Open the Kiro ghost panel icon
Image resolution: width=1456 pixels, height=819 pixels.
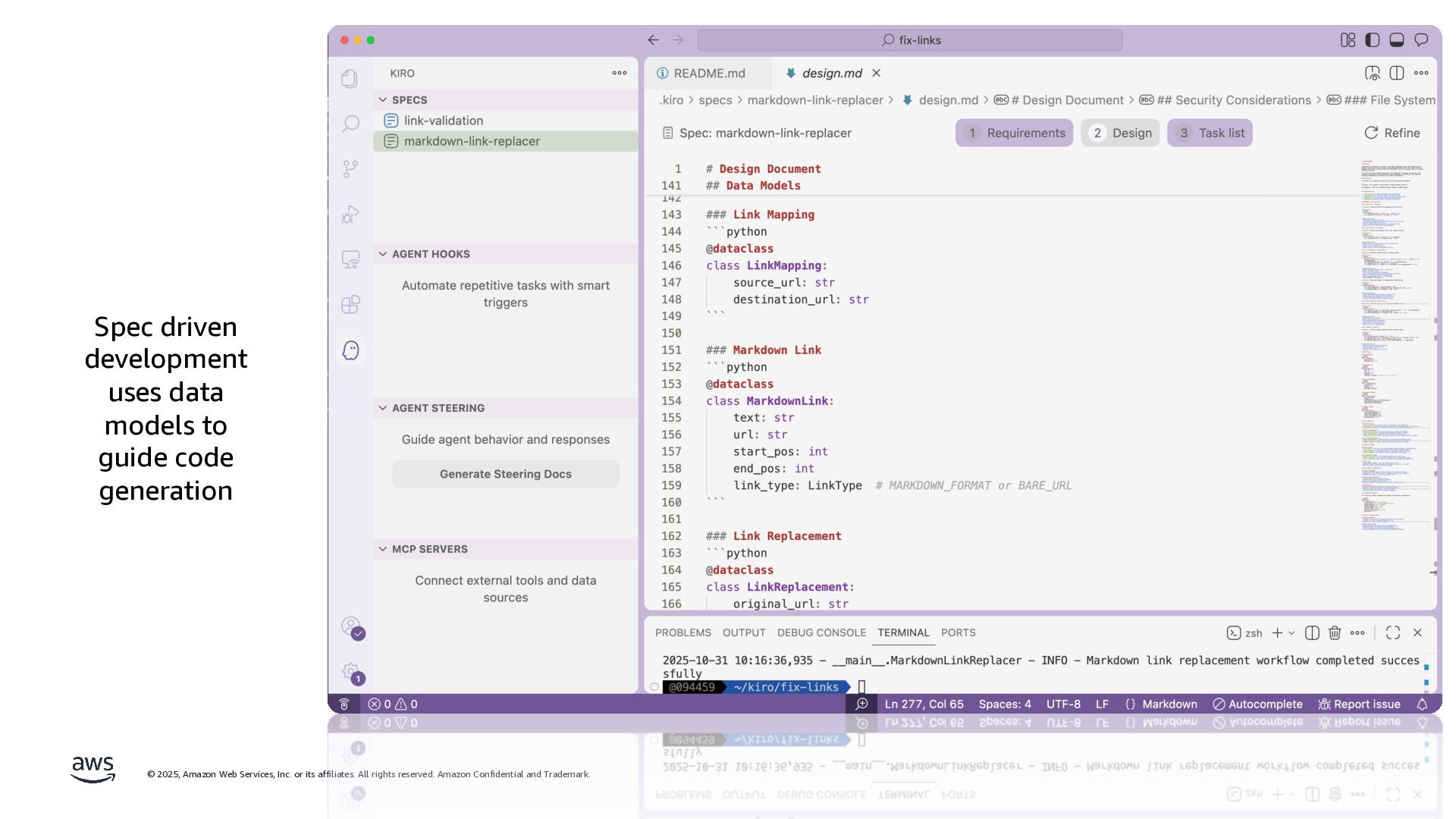(350, 350)
